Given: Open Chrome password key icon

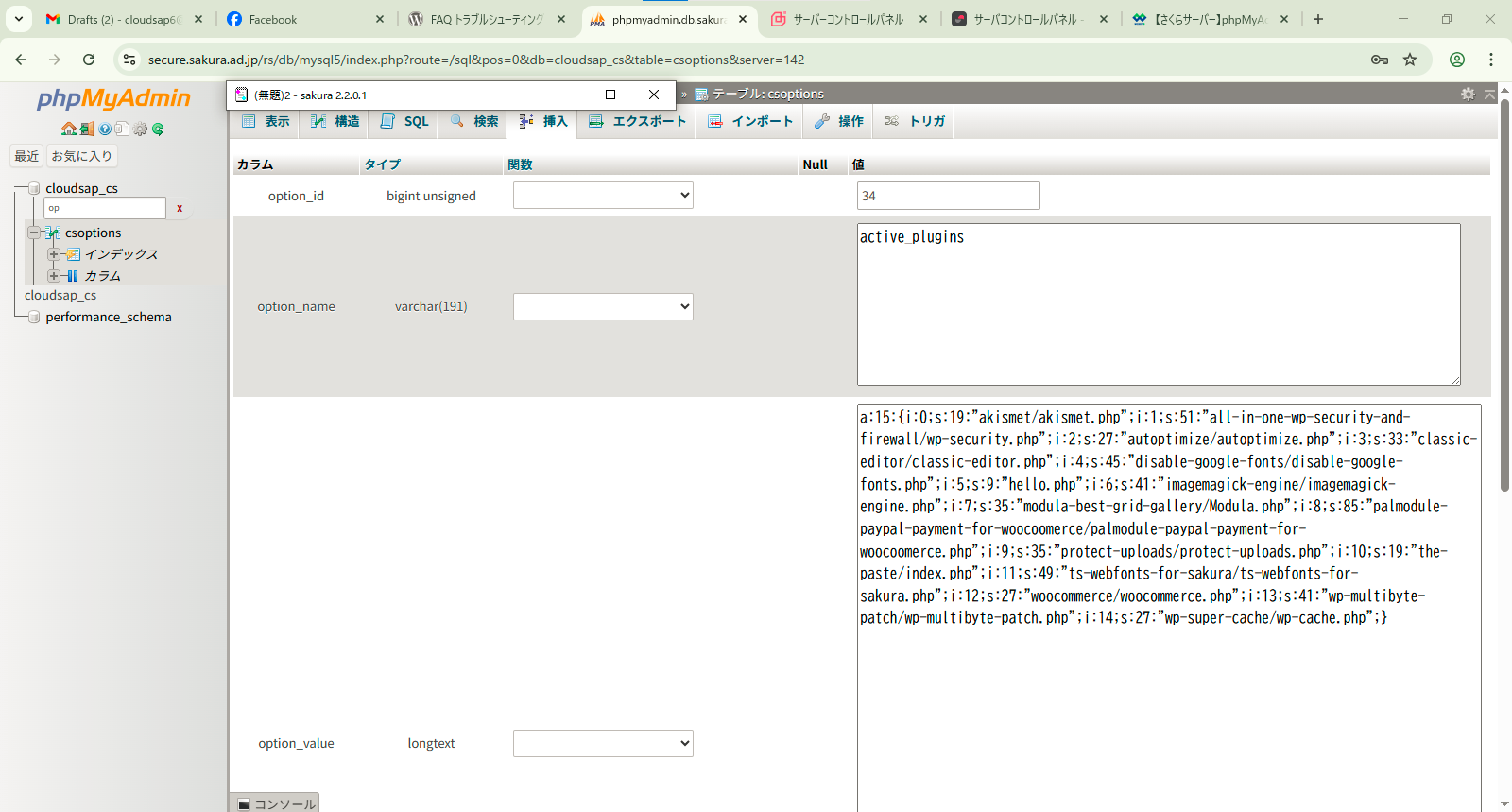Looking at the screenshot, I should (1380, 60).
